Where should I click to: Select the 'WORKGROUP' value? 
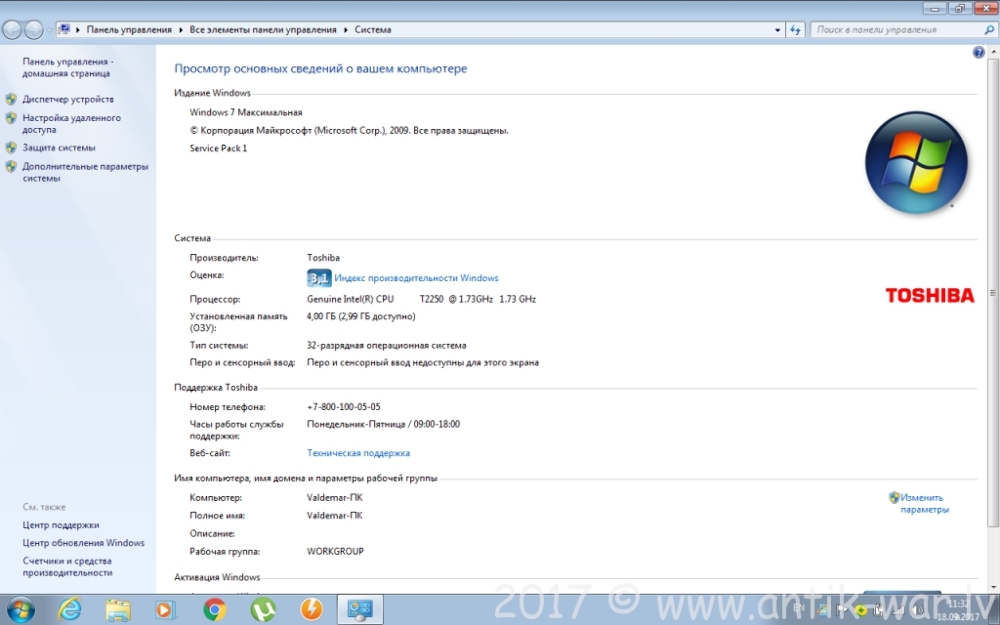tap(335, 552)
